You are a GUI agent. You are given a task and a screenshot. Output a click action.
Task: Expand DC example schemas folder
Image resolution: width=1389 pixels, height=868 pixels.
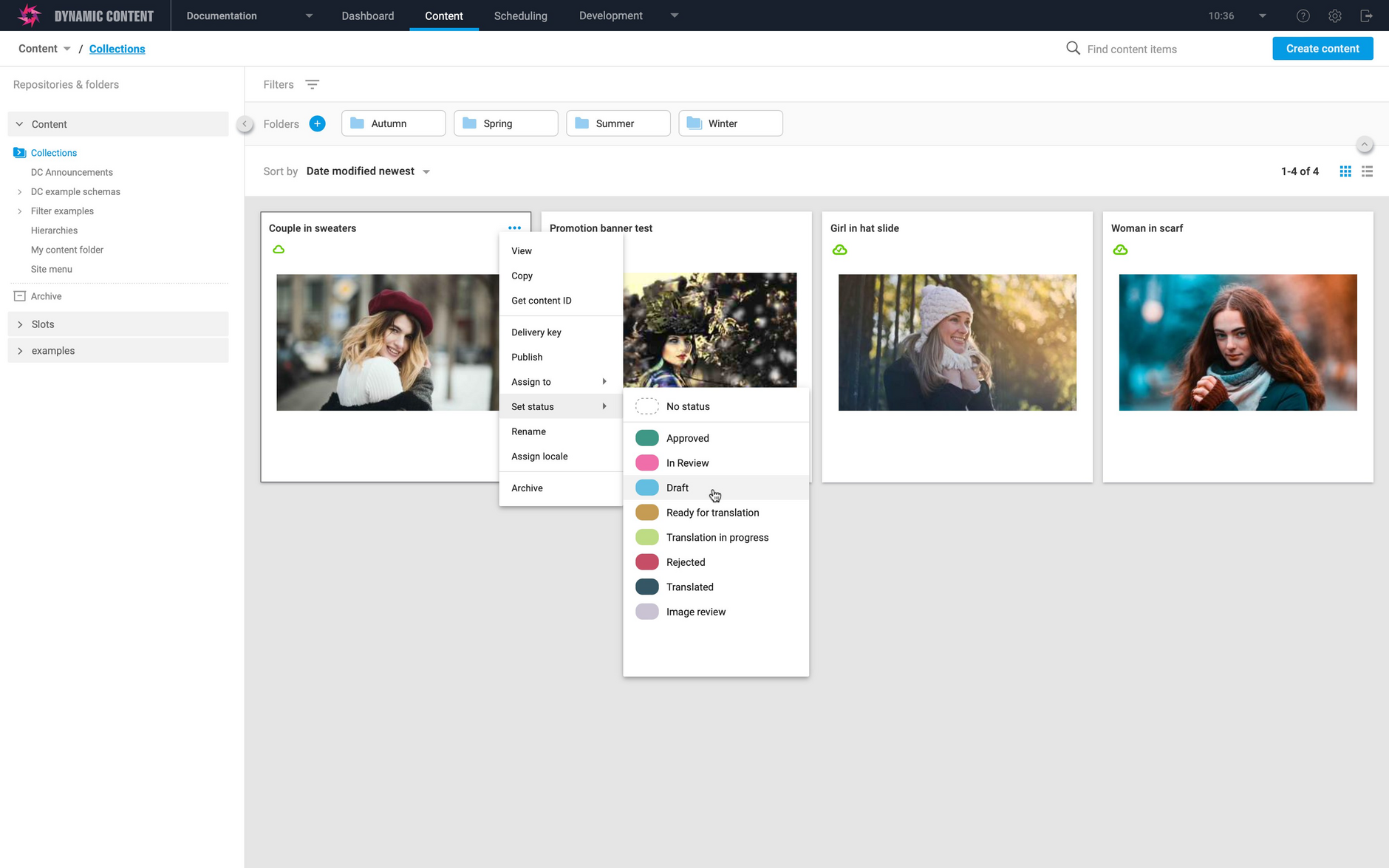tap(20, 192)
